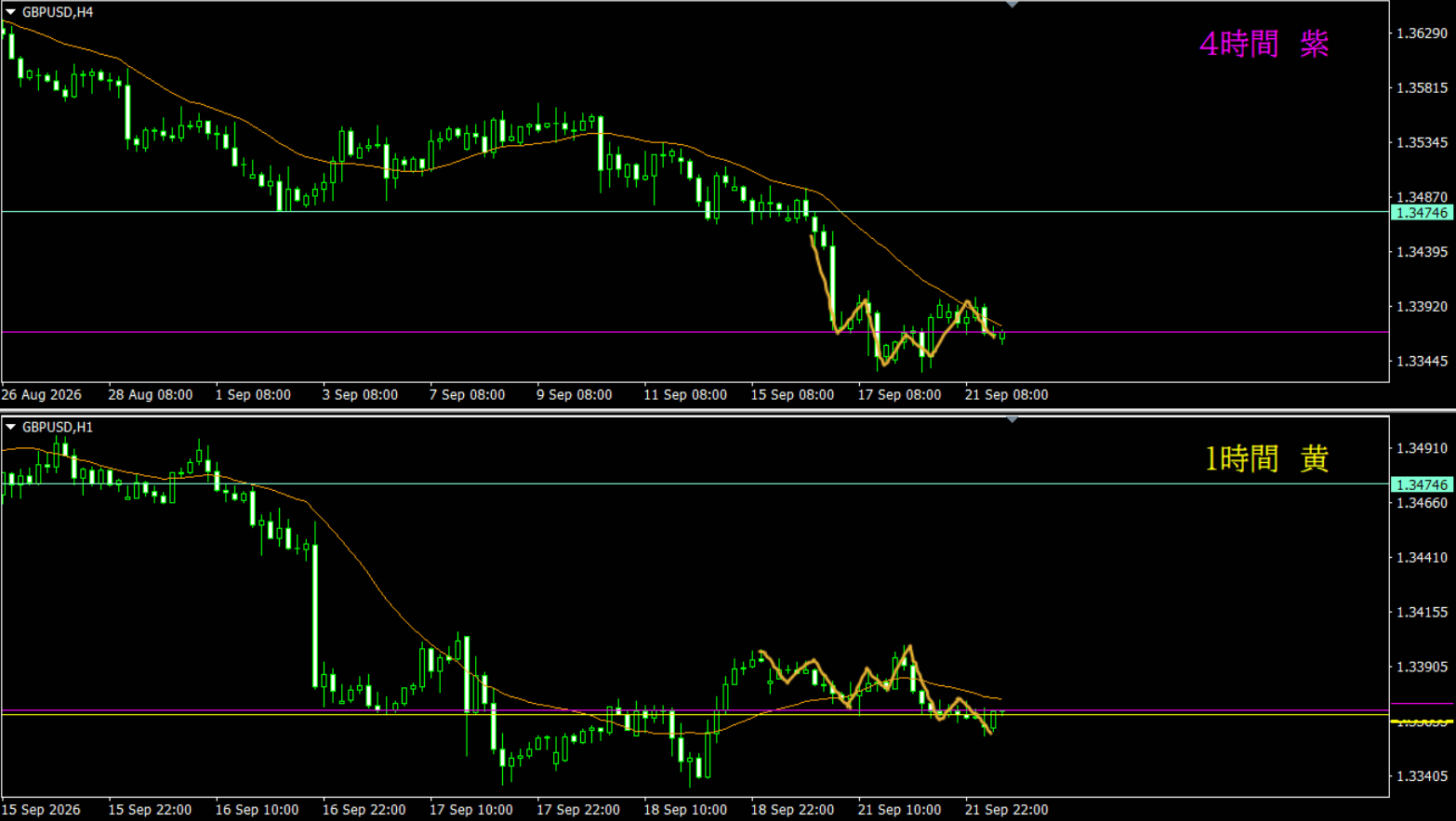Click 1.33405 on the H1 price scale

[x=1423, y=775]
